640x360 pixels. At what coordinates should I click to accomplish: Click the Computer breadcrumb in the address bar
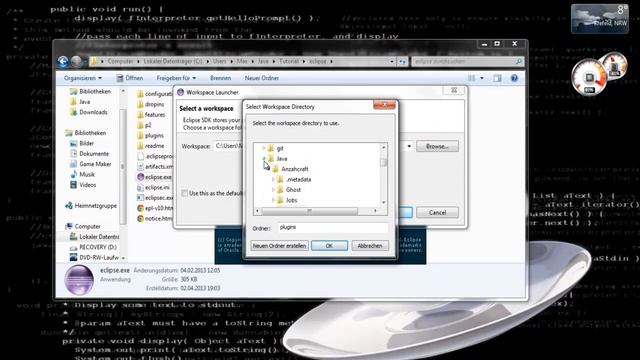point(120,62)
